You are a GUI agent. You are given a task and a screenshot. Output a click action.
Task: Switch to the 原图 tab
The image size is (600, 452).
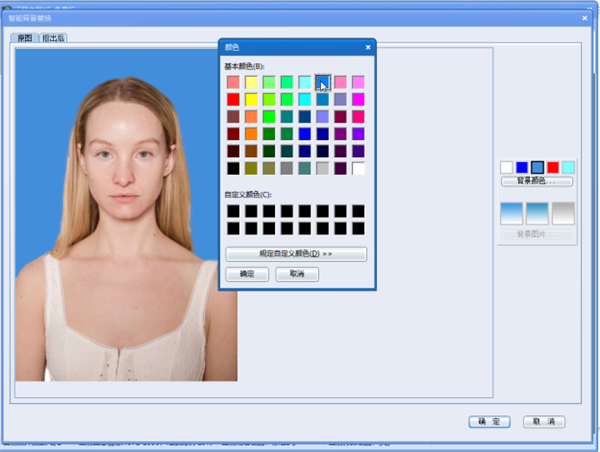pos(25,38)
